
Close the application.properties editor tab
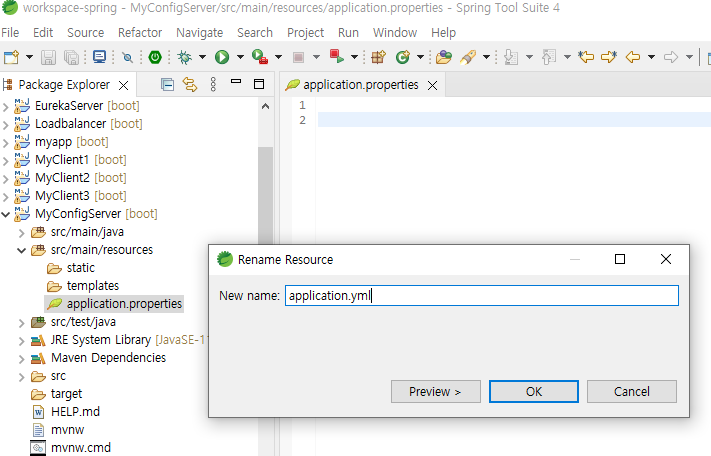(x=433, y=85)
